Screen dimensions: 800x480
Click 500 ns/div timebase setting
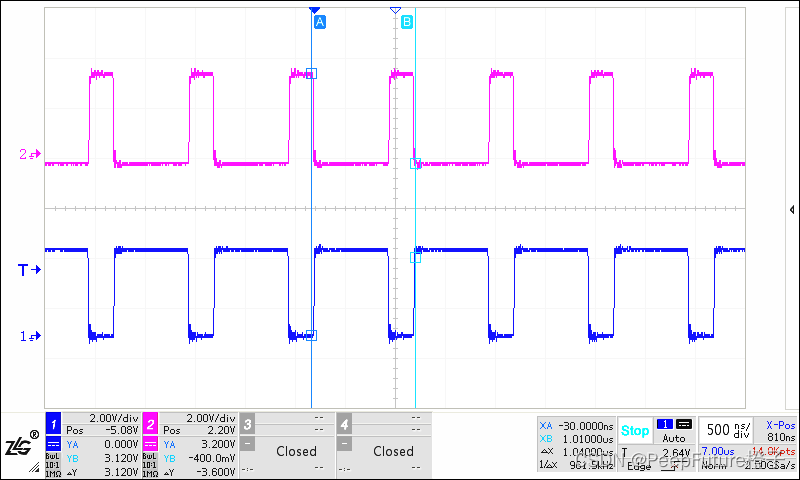pyautogui.click(x=728, y=431)
